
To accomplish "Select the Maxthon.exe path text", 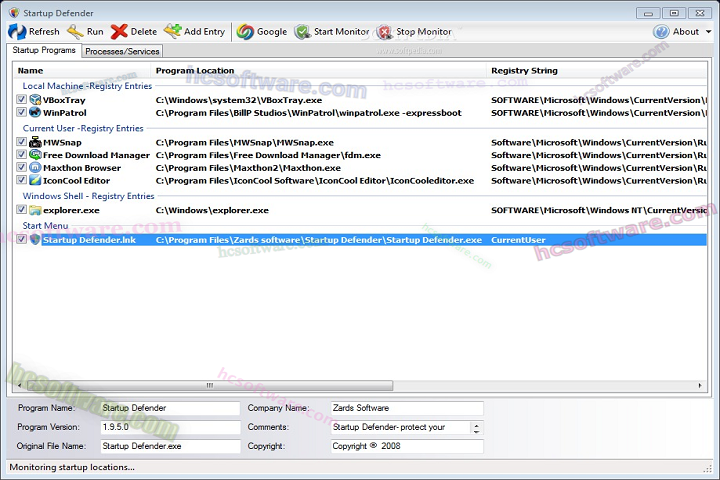I will (x=248, y=168).
